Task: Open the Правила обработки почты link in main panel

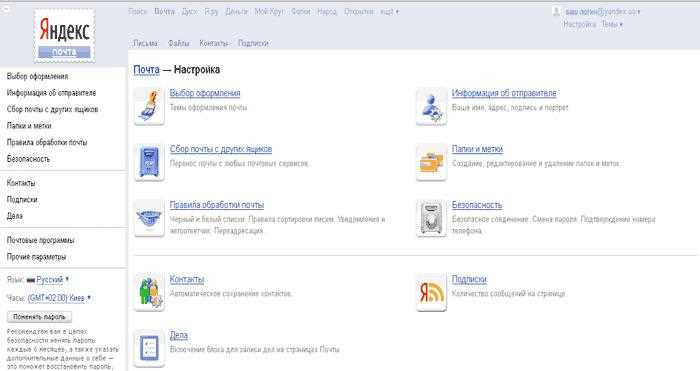Action: [x=217, y=205]
